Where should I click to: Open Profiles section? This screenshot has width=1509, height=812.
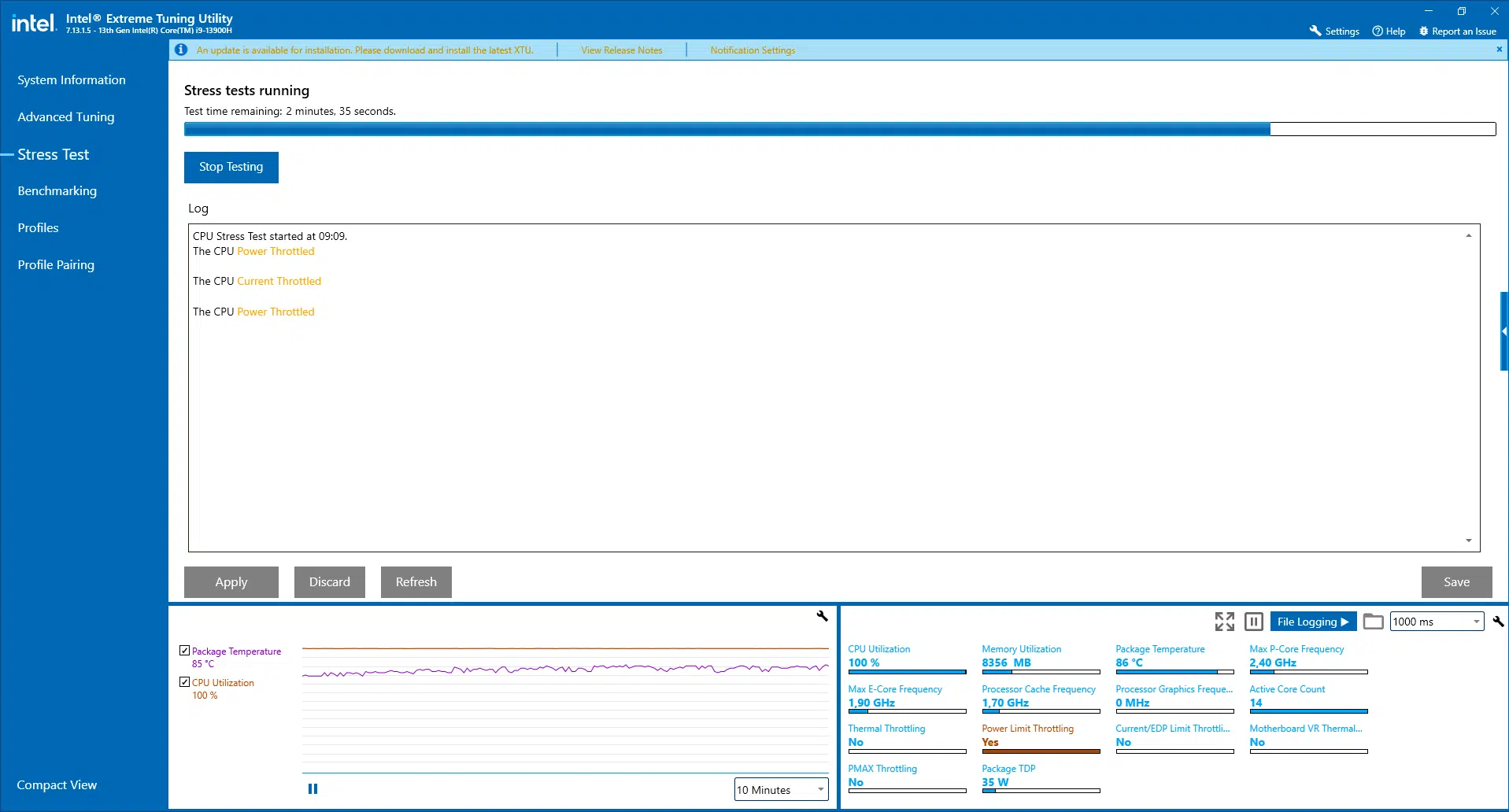[38, 228]
